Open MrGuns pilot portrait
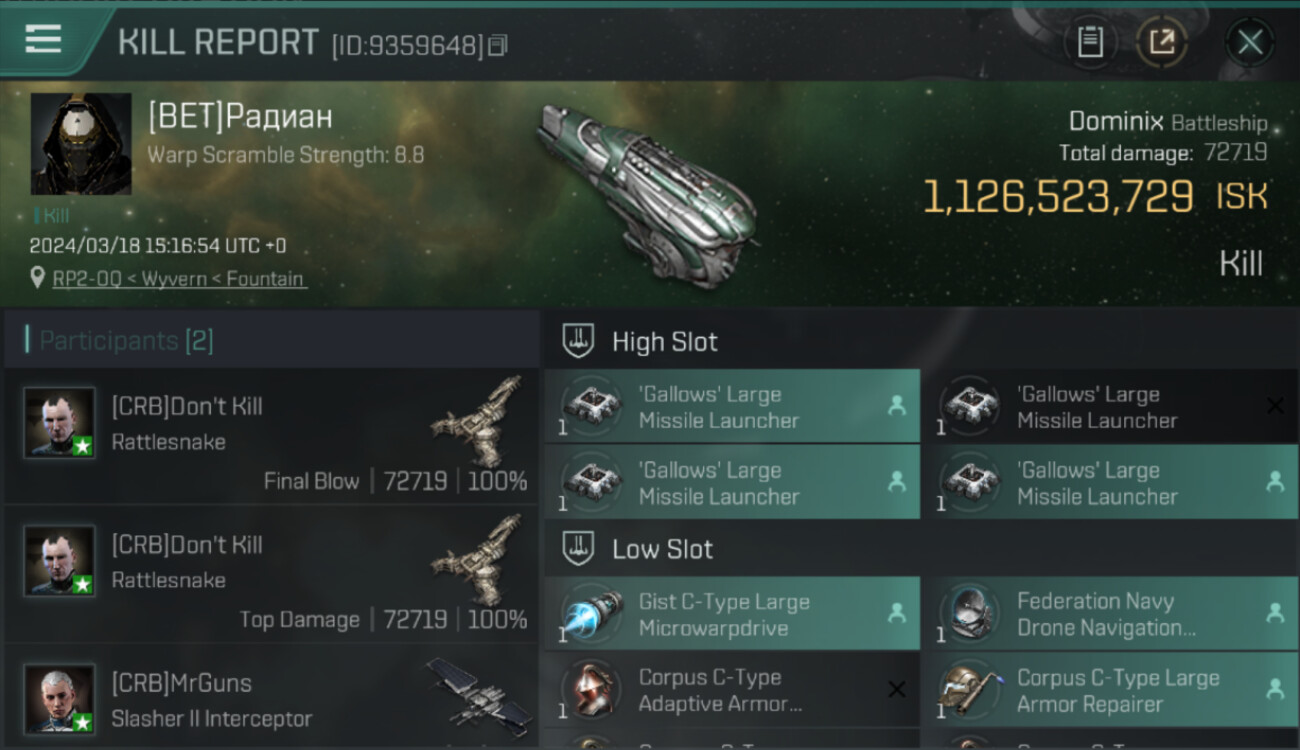This screenshot has width=1300, height=750. point(60,698)
